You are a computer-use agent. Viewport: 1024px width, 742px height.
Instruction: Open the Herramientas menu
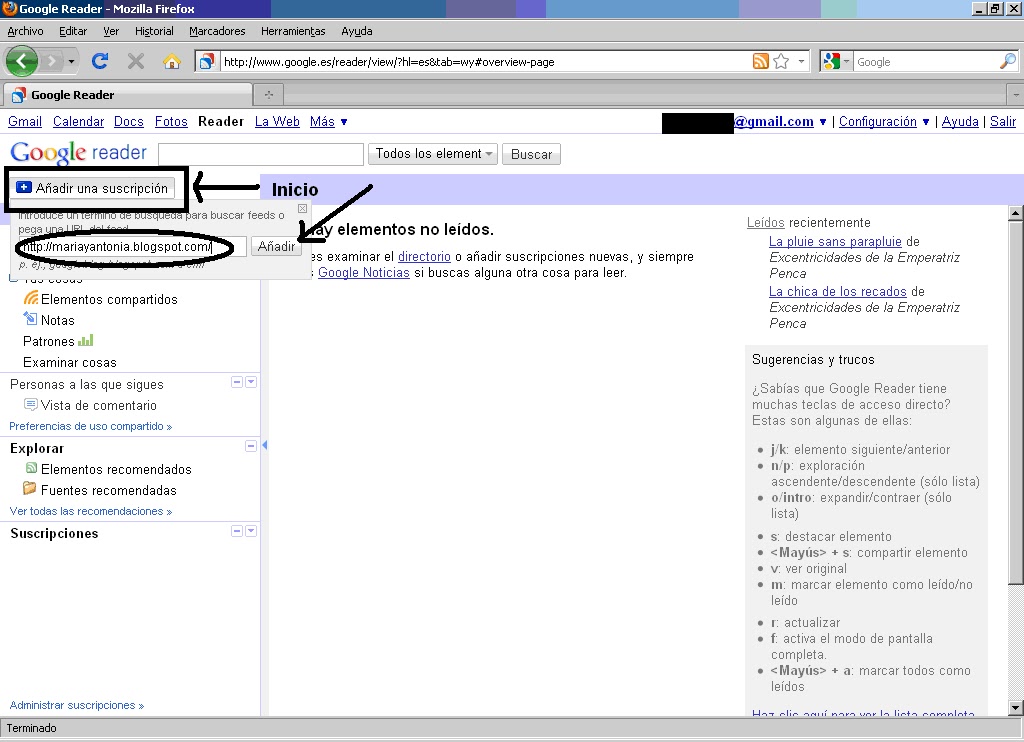[293, 31]
